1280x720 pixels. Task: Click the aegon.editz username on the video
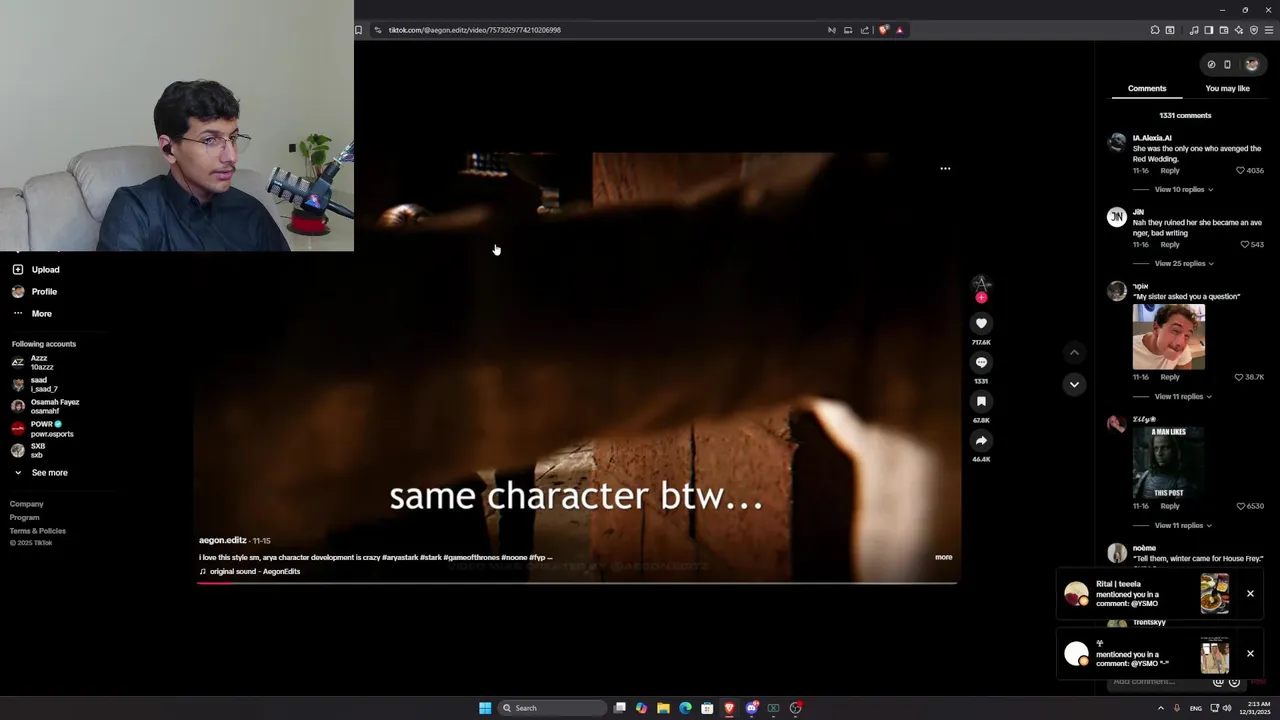[x=222, y=540]
